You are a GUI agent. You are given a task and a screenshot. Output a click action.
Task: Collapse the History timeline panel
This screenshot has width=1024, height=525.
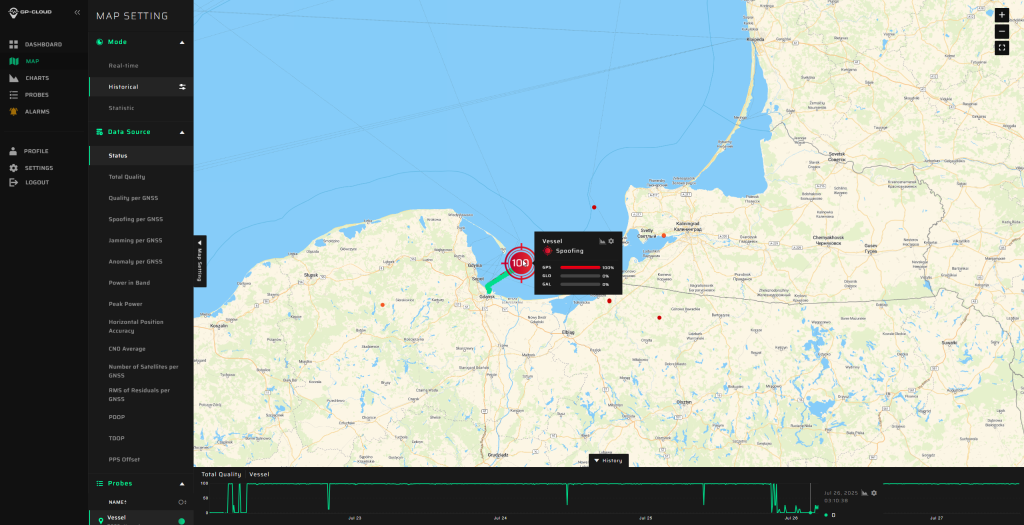(x=608, y=460)
